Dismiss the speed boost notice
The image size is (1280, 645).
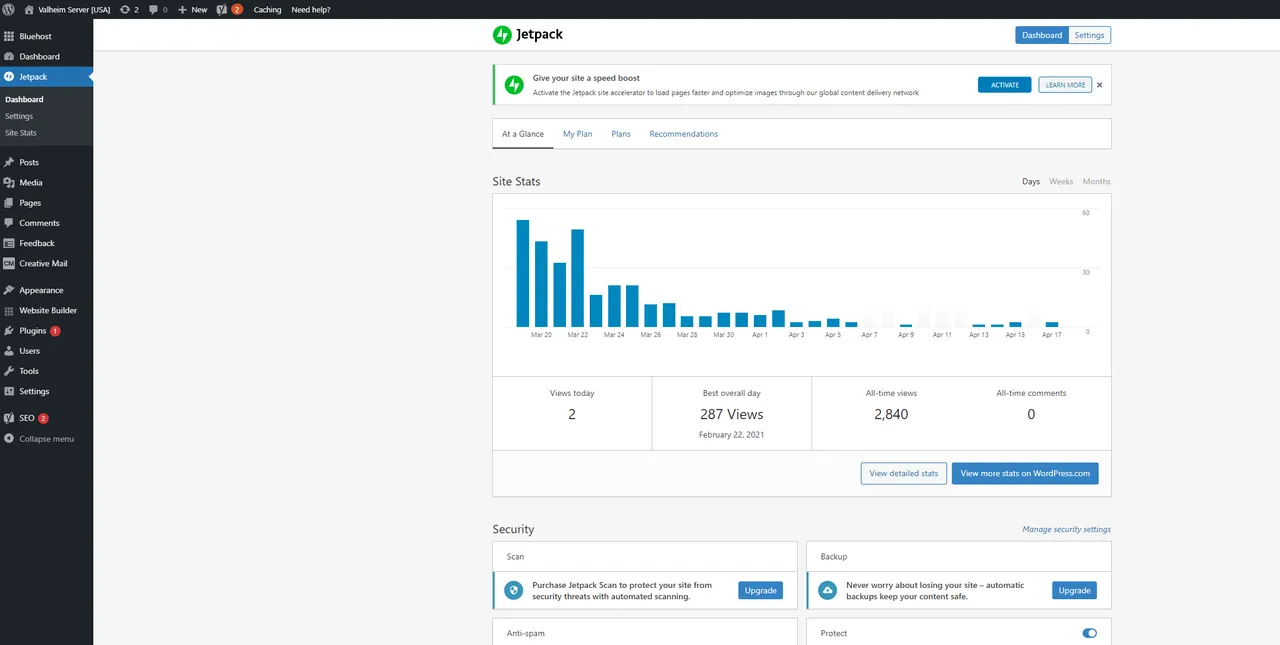click(x=1100, y=85)
